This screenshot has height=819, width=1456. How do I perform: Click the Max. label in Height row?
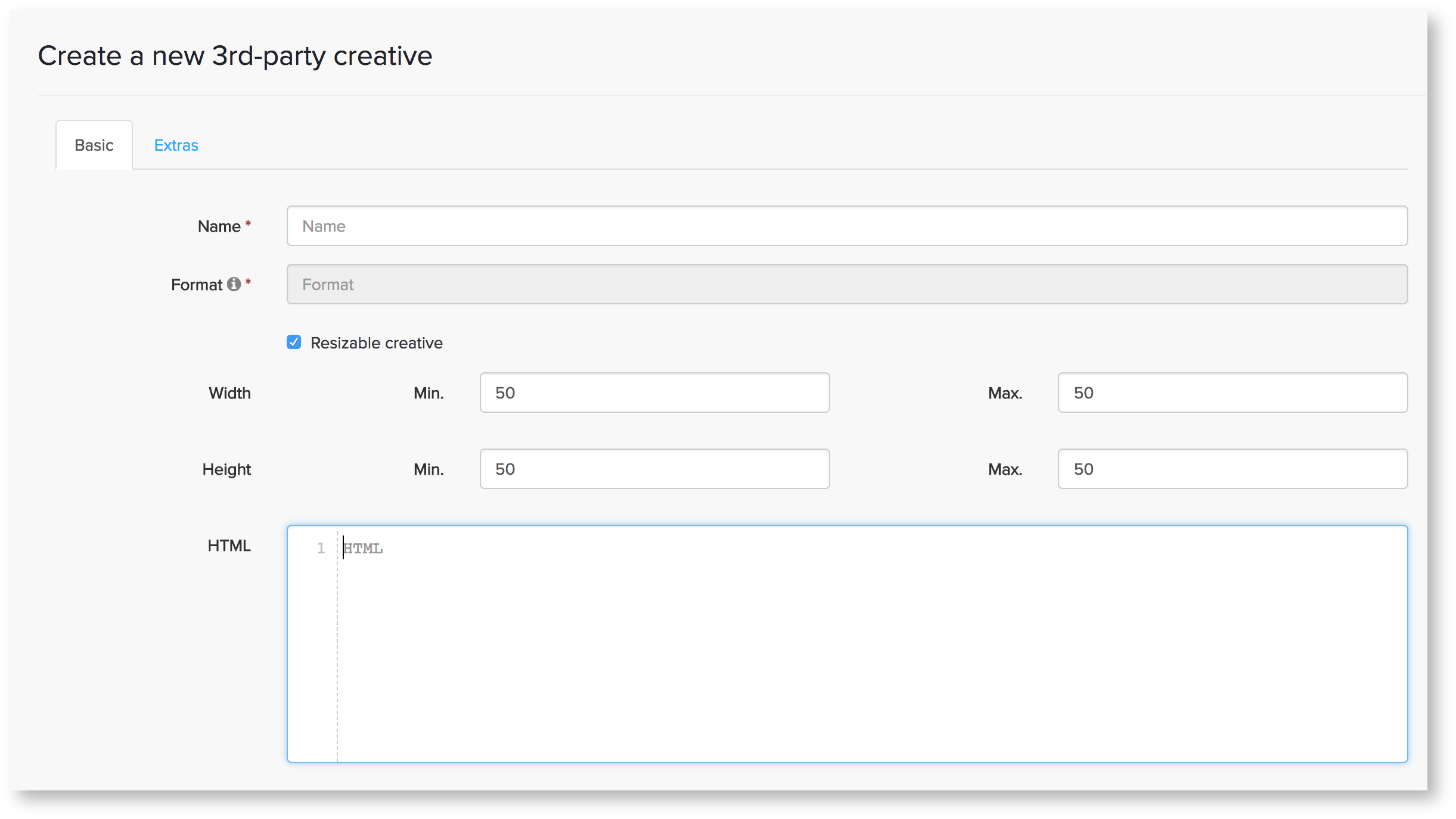click(x=1005, y=469)
